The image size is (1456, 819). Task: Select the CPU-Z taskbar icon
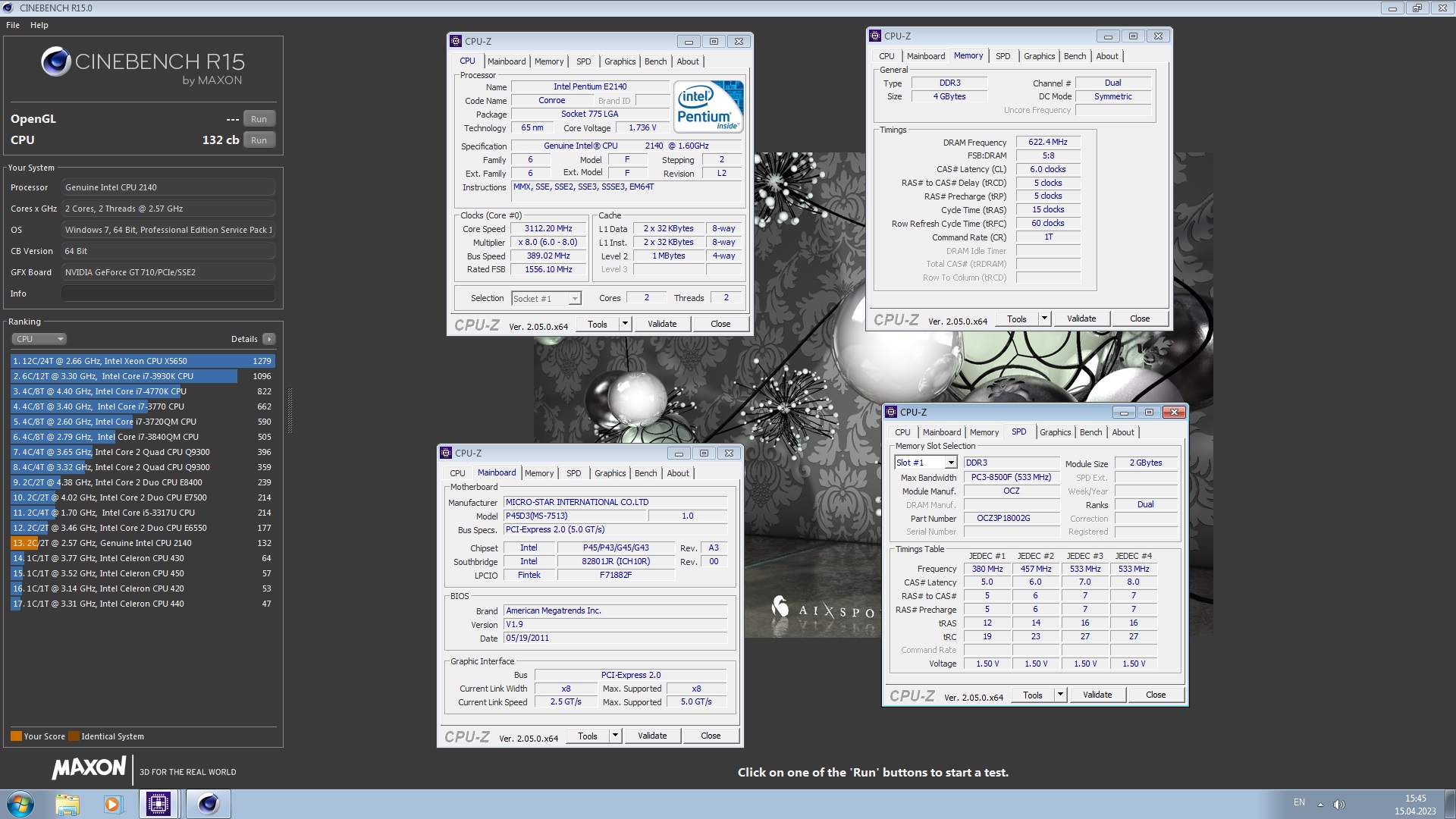(x=158, y=804)
